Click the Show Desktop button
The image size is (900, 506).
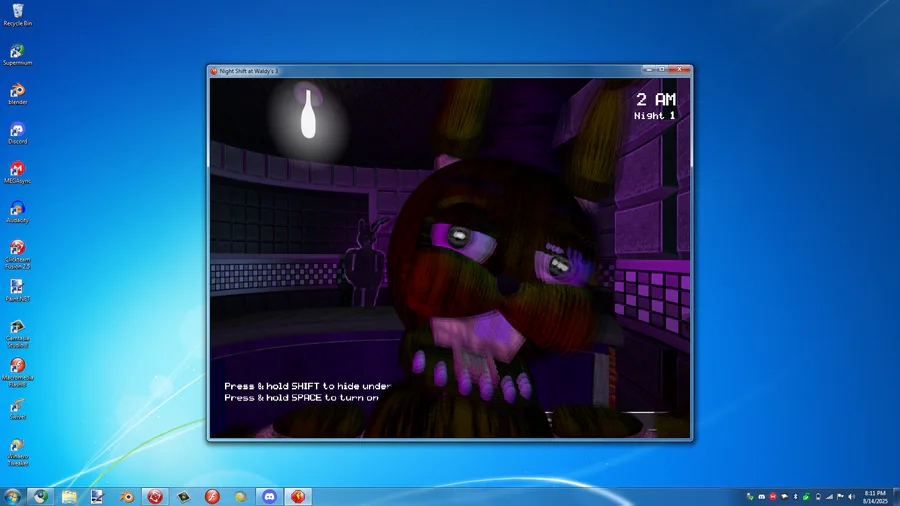(896, 497)
